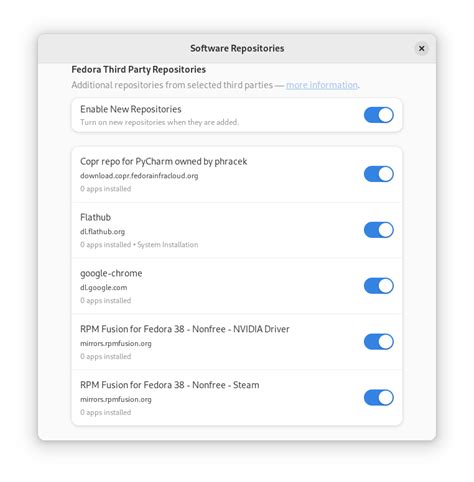Close the Software Repositories dialog
Image resolution: width=474 pixels, height=482 pixels.
tap(421, 49)
